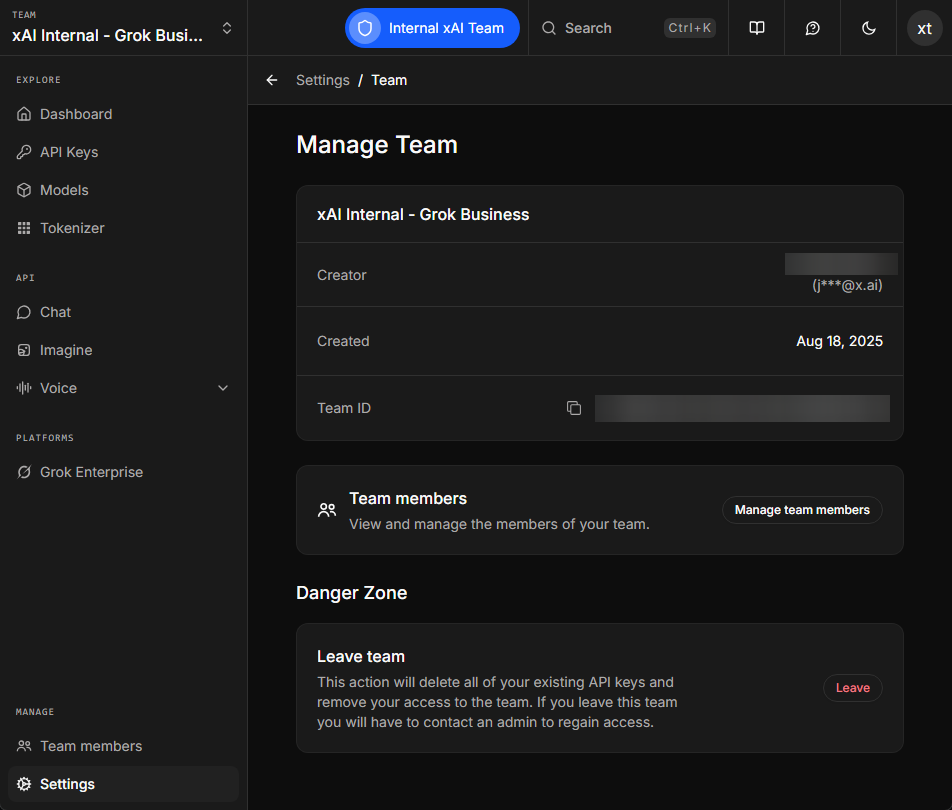
Task: Click the Team ID label
Action: 344,408
